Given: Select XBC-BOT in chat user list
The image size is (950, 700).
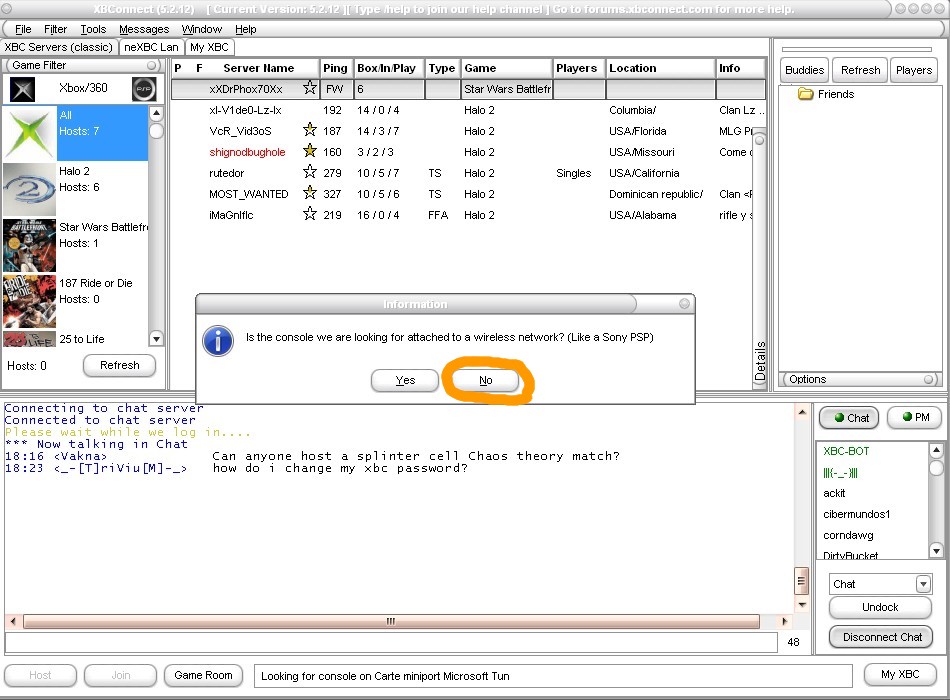Looking at the screenshot, I should click(846, 451).
